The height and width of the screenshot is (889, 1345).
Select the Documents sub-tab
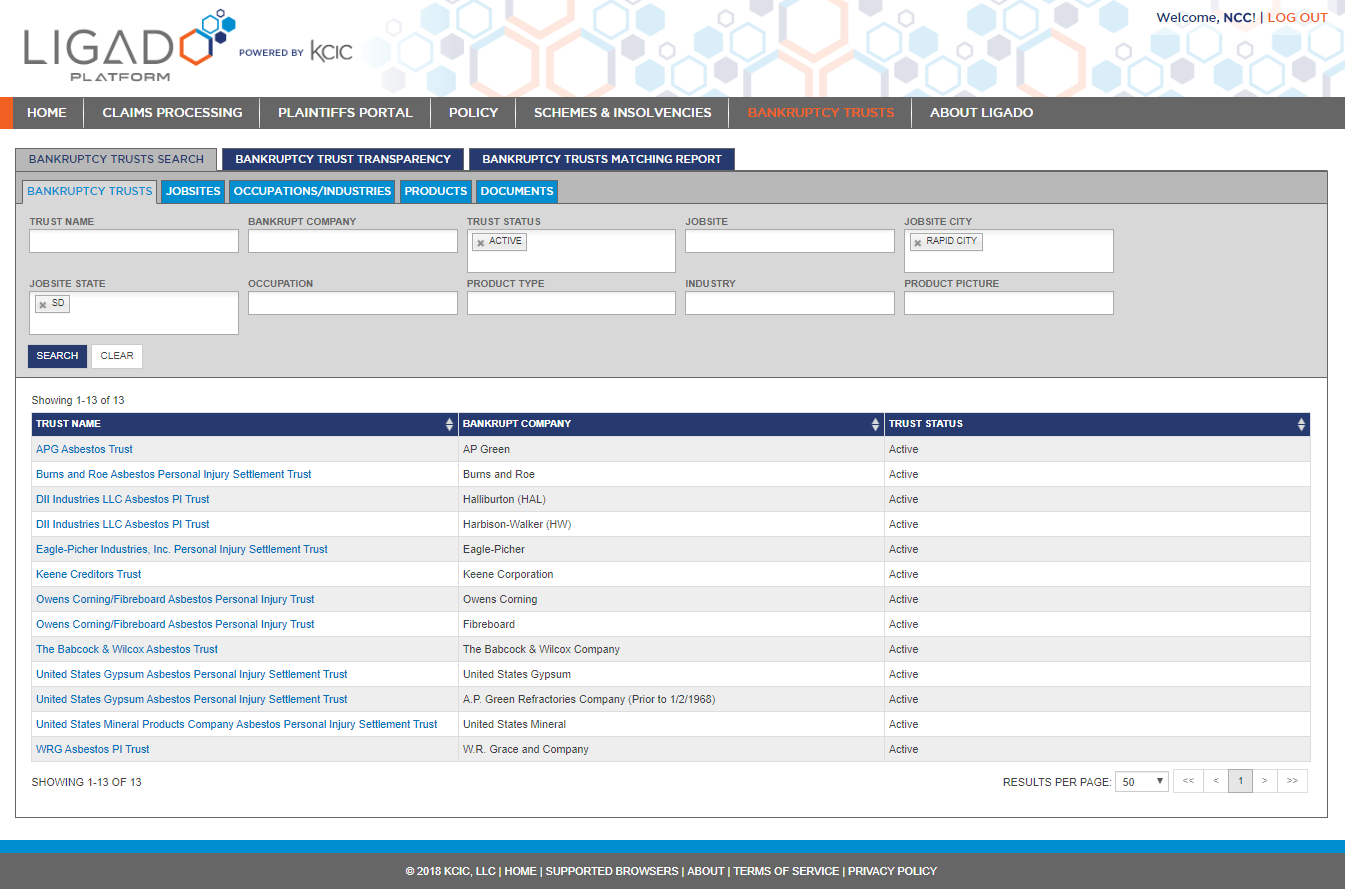click(517, 191)
